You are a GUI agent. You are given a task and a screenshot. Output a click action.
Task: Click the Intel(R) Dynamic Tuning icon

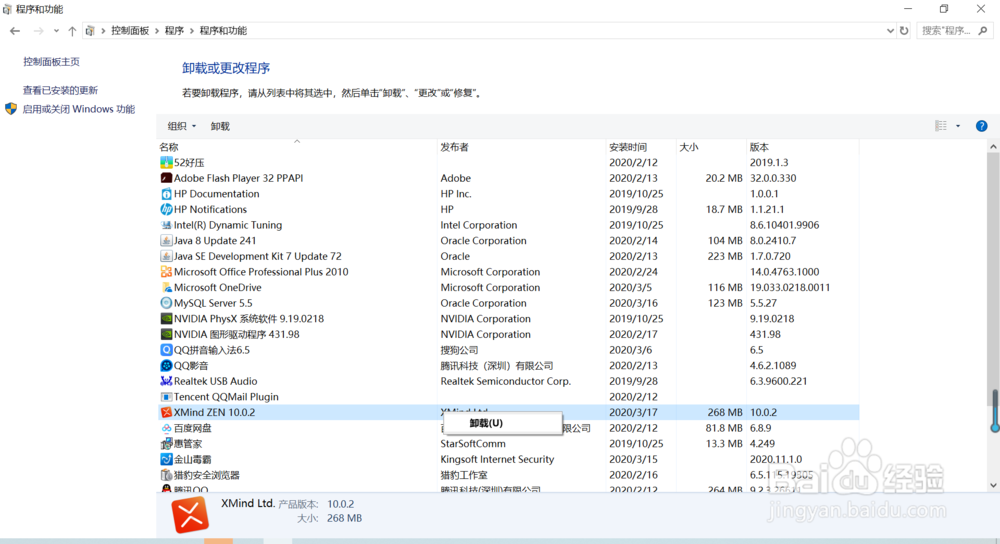[166, 225]
